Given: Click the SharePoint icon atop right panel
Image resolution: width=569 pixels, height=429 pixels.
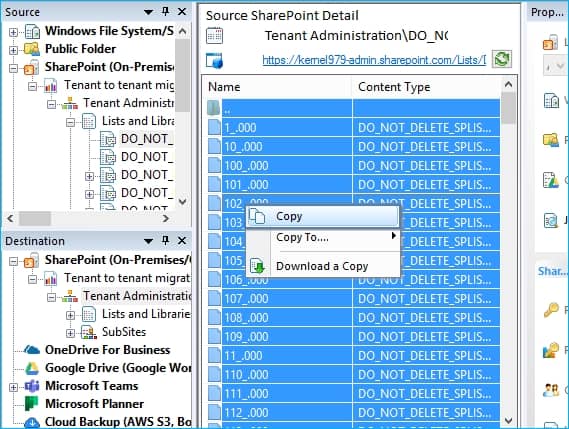Looking at the screenshot, I should point(550,42).
